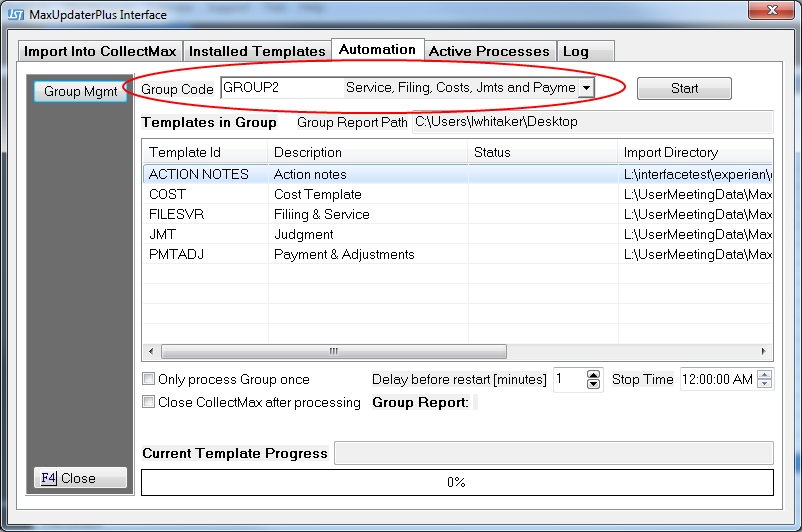The height and width of the screenshot is (532, 802).
Task: Open the Group Code dropdown arrow
Action: [586, 88]
